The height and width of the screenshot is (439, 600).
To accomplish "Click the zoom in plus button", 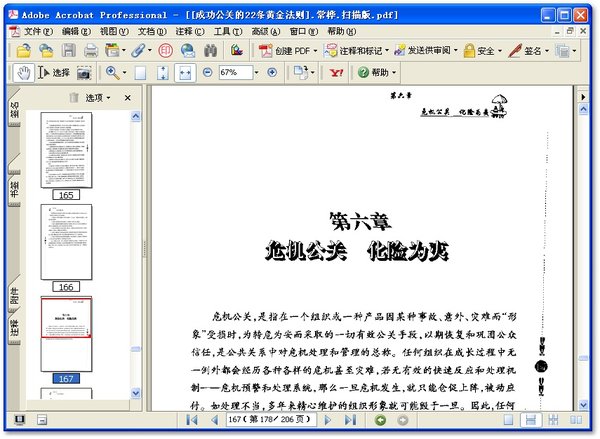I will click(272, 72).
